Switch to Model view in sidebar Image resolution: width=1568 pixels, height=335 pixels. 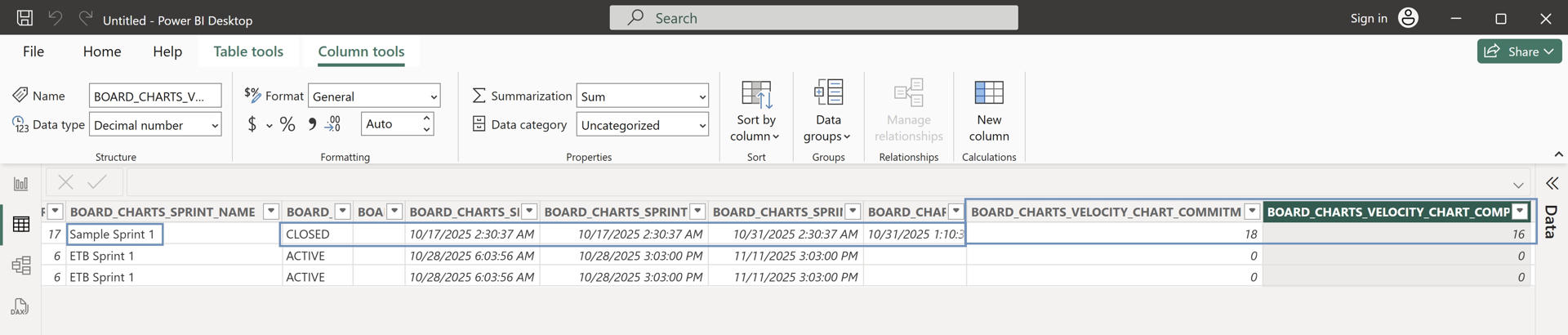click(x=21, y=266)
